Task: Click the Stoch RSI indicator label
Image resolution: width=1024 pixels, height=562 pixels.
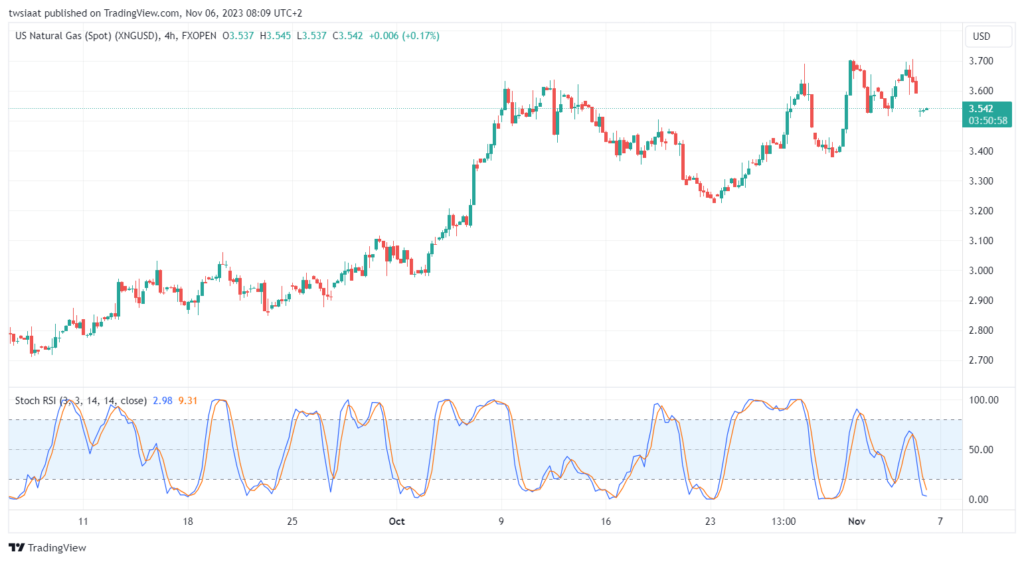Action: [81, 401]
